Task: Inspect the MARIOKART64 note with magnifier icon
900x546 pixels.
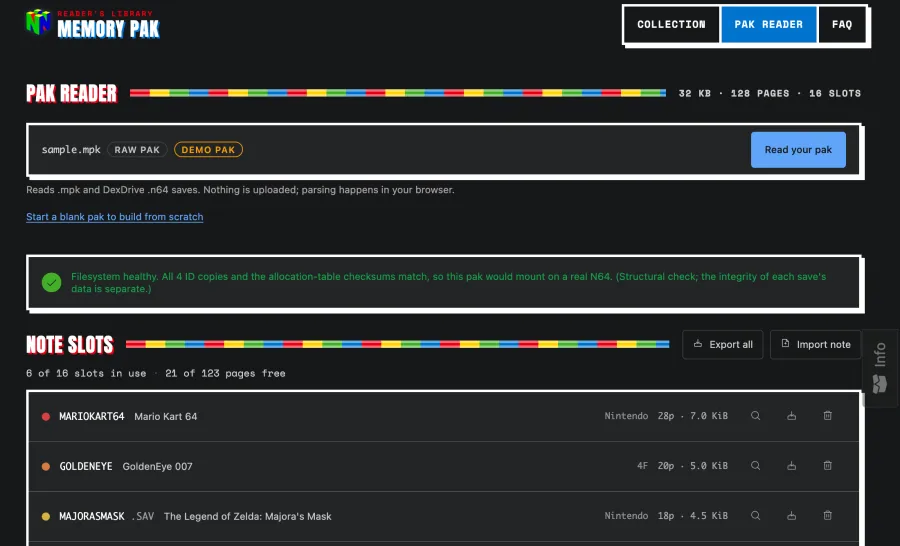Action: click(755, 416)
